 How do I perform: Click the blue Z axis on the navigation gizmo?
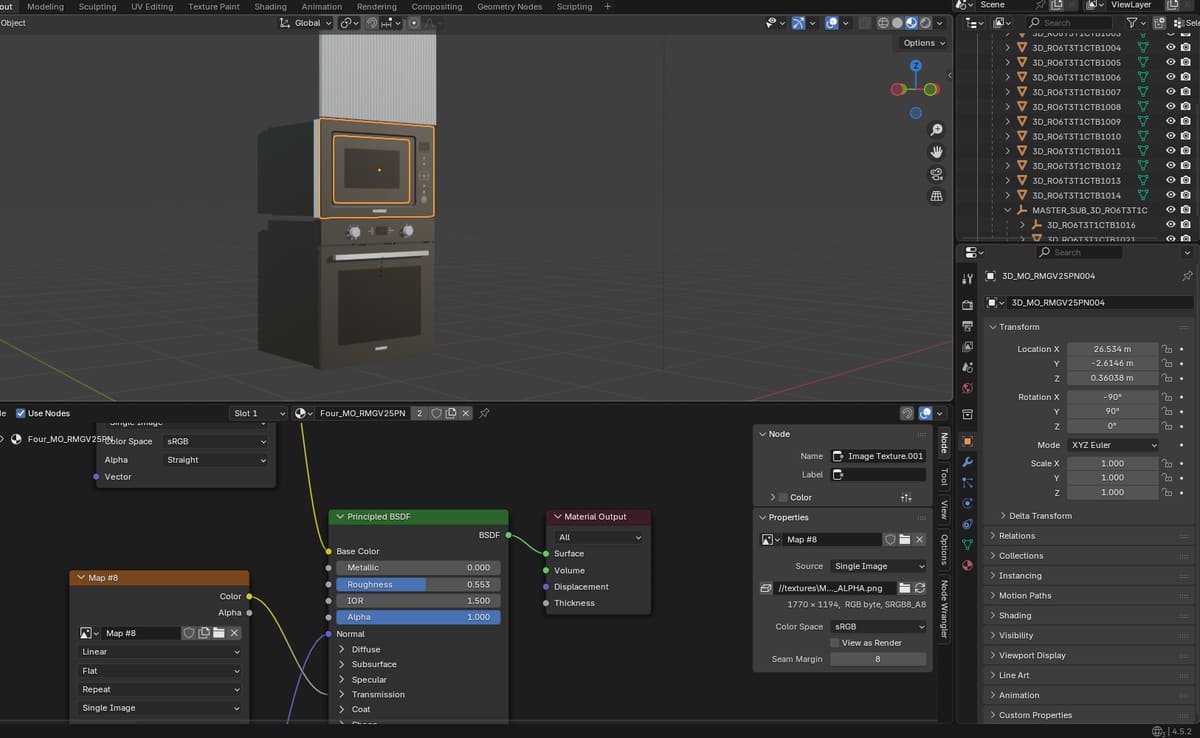(915, 66)
